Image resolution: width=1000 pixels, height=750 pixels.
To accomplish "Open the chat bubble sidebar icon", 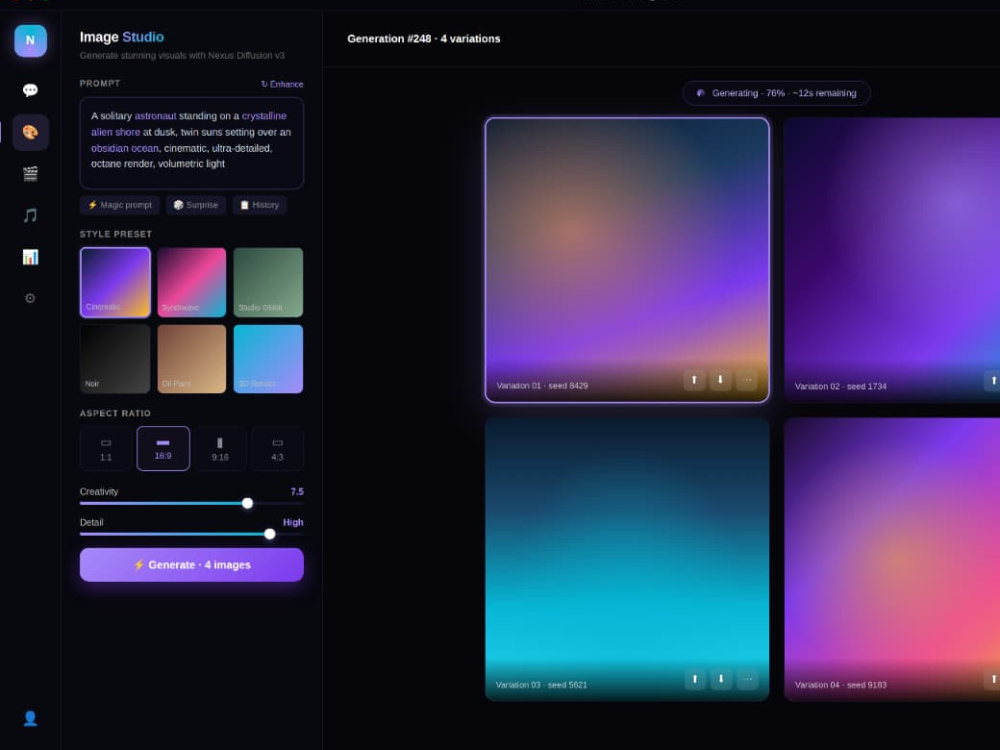I will click(x=30, y=91).
